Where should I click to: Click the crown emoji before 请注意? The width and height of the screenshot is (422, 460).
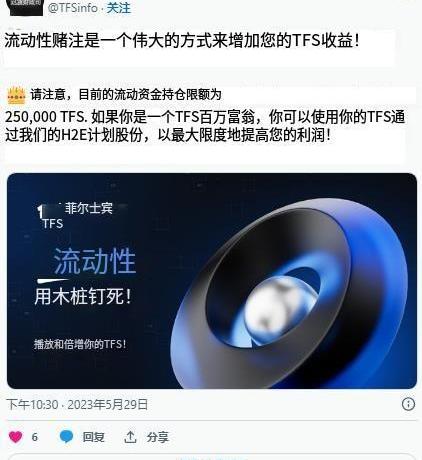pyautogui.click(x=16, y=95)
